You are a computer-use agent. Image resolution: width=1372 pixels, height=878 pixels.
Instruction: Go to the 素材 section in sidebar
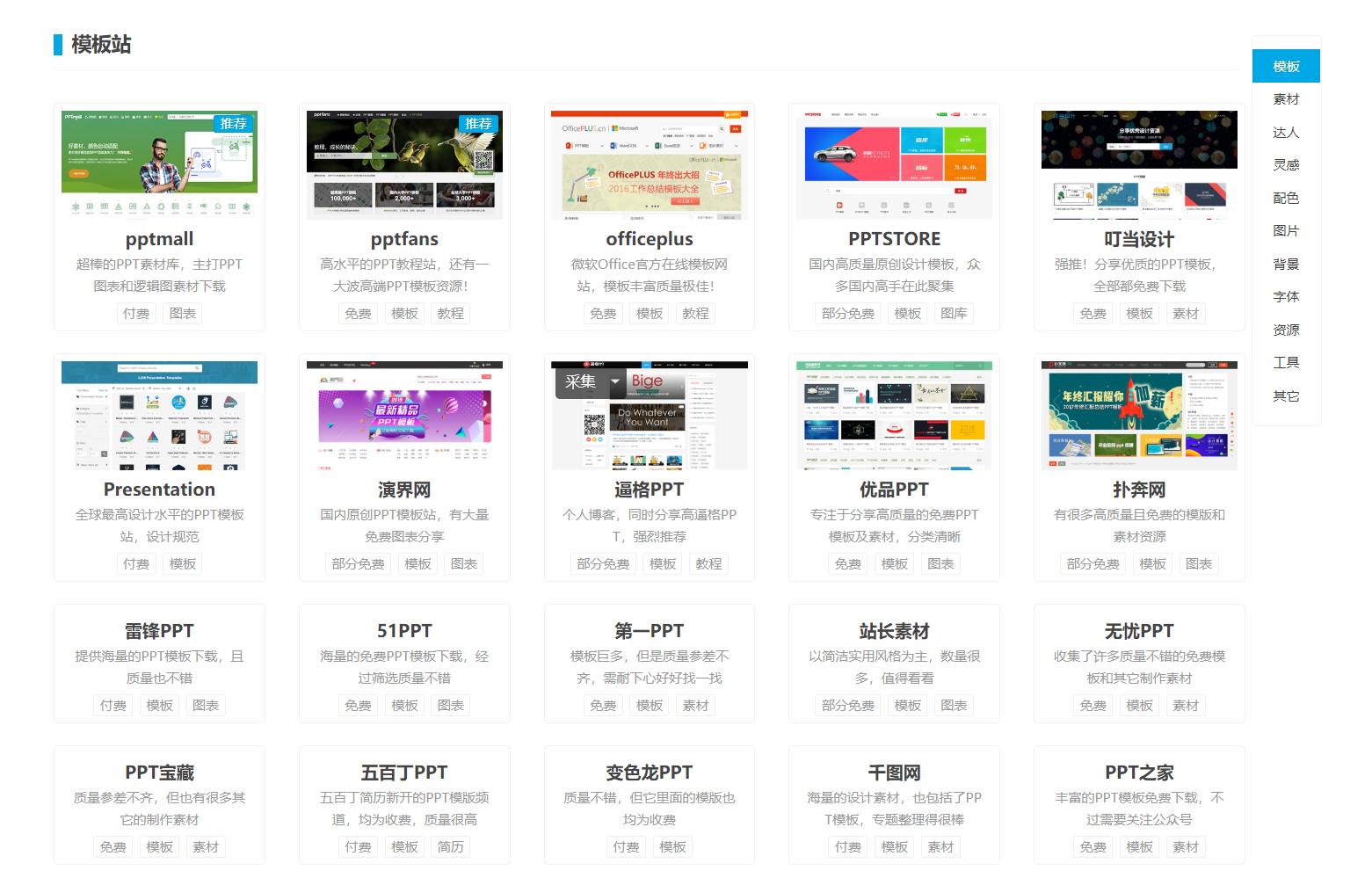pyautogui.click(x=1286, y=99)
